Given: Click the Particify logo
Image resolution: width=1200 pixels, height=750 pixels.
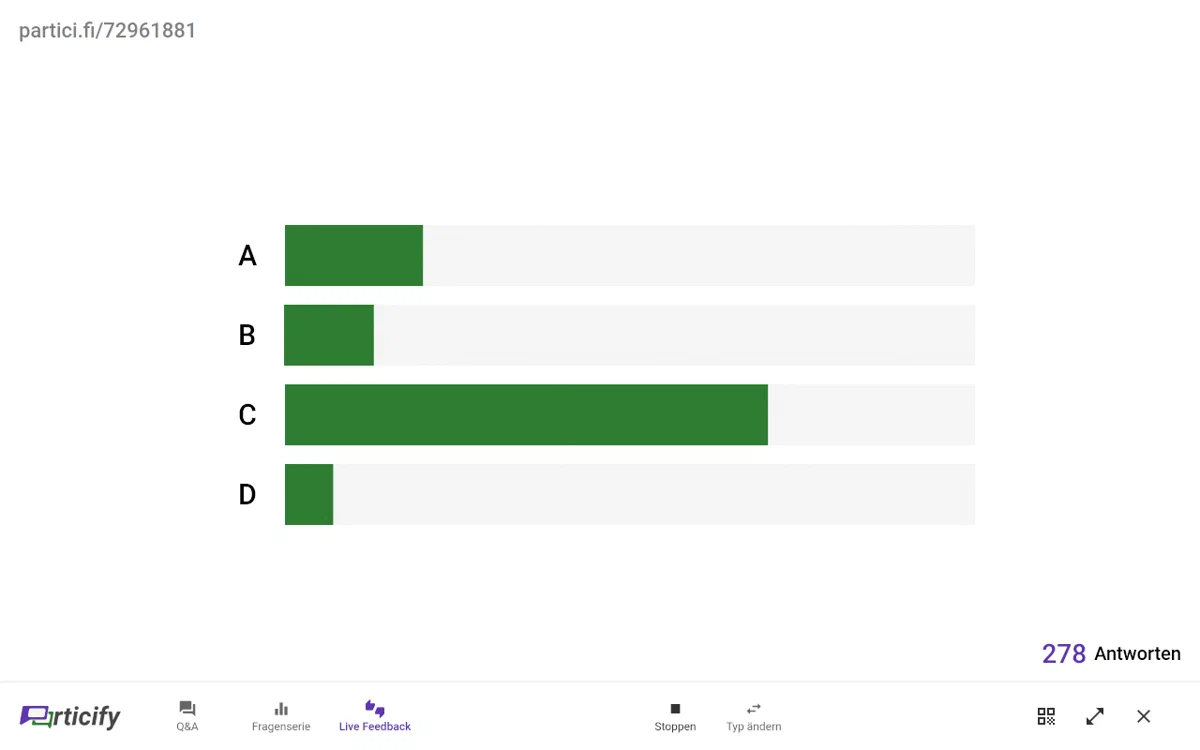Looking at the screenshot, I should (70, 716).
